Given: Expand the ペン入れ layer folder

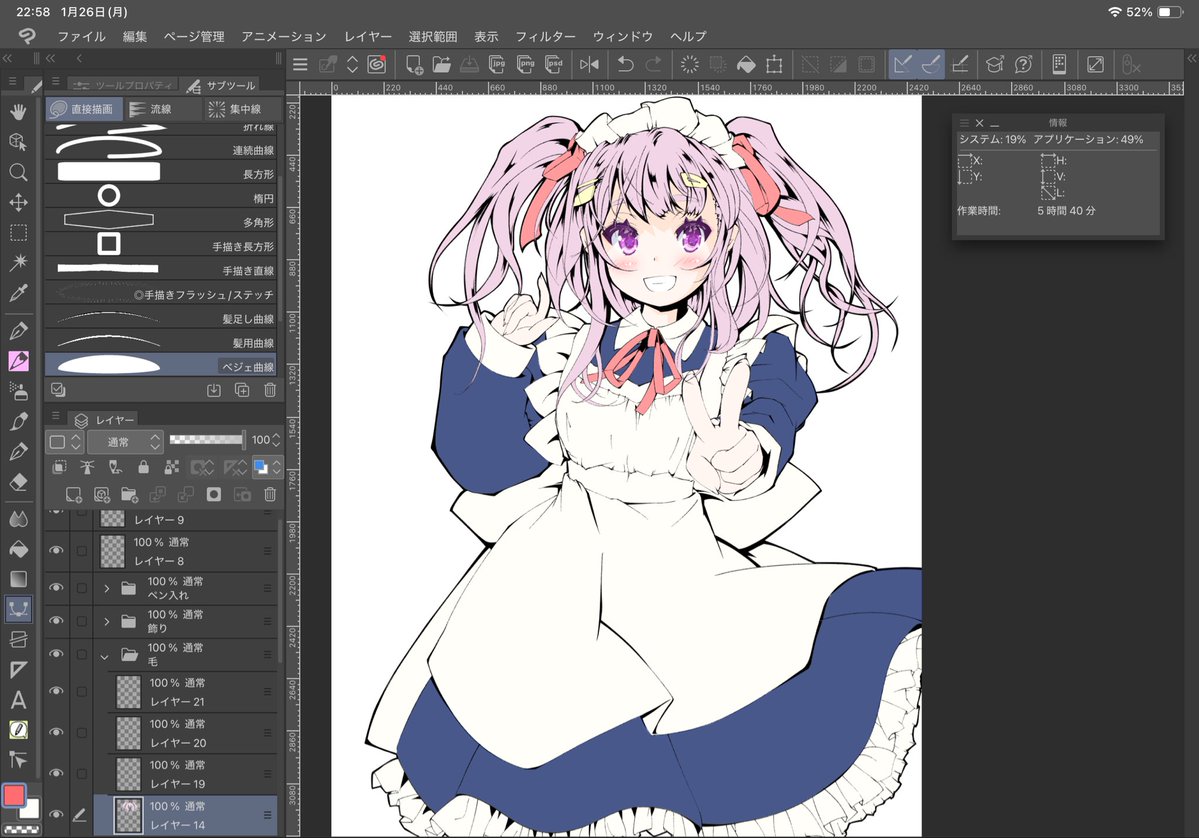Looking at the screenshot, I should pyautogui.click(x=106, y=588).
